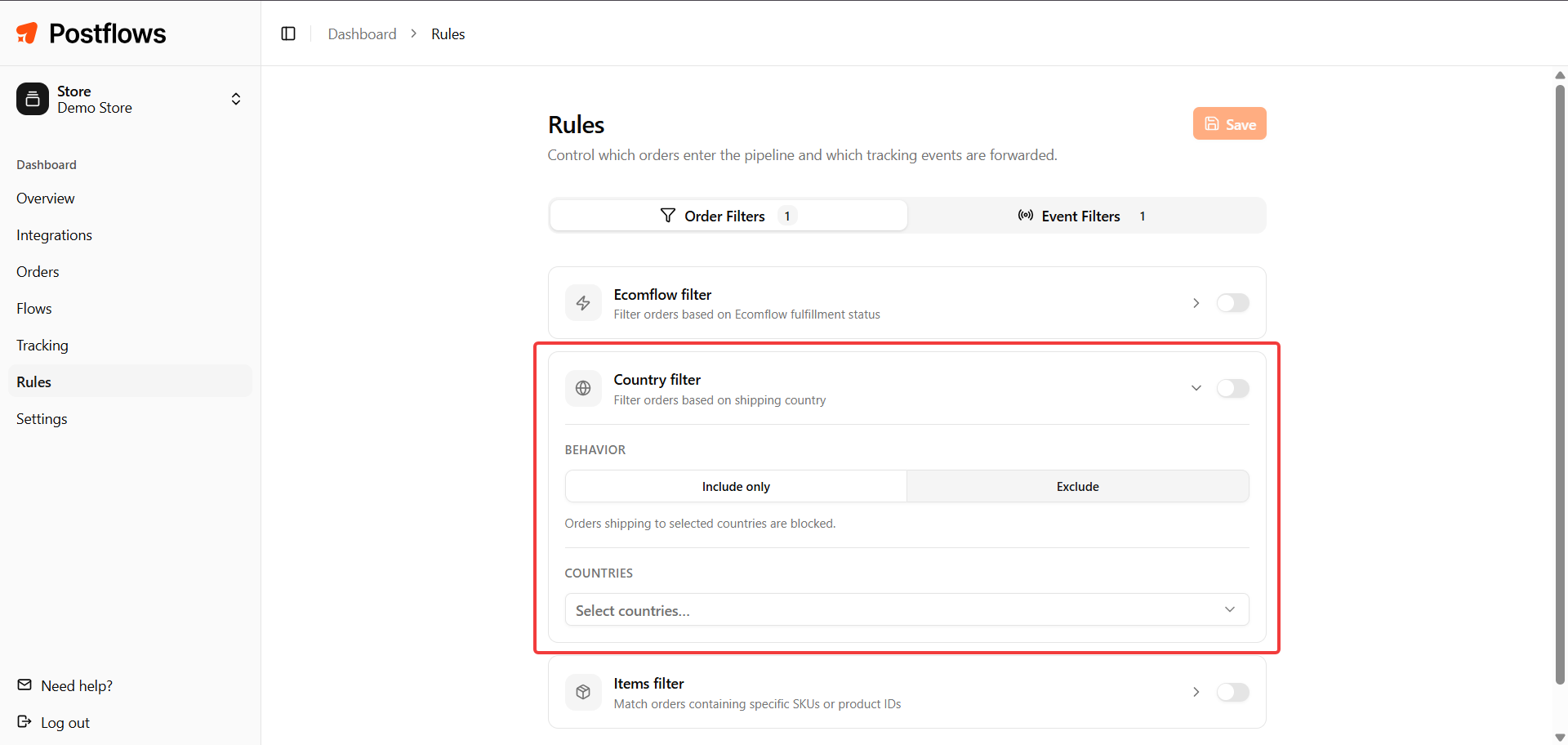The width and height of the screenshot is (1568, 745).
Task: Switch to the Event Filters tab
Action: [1085, 216]
